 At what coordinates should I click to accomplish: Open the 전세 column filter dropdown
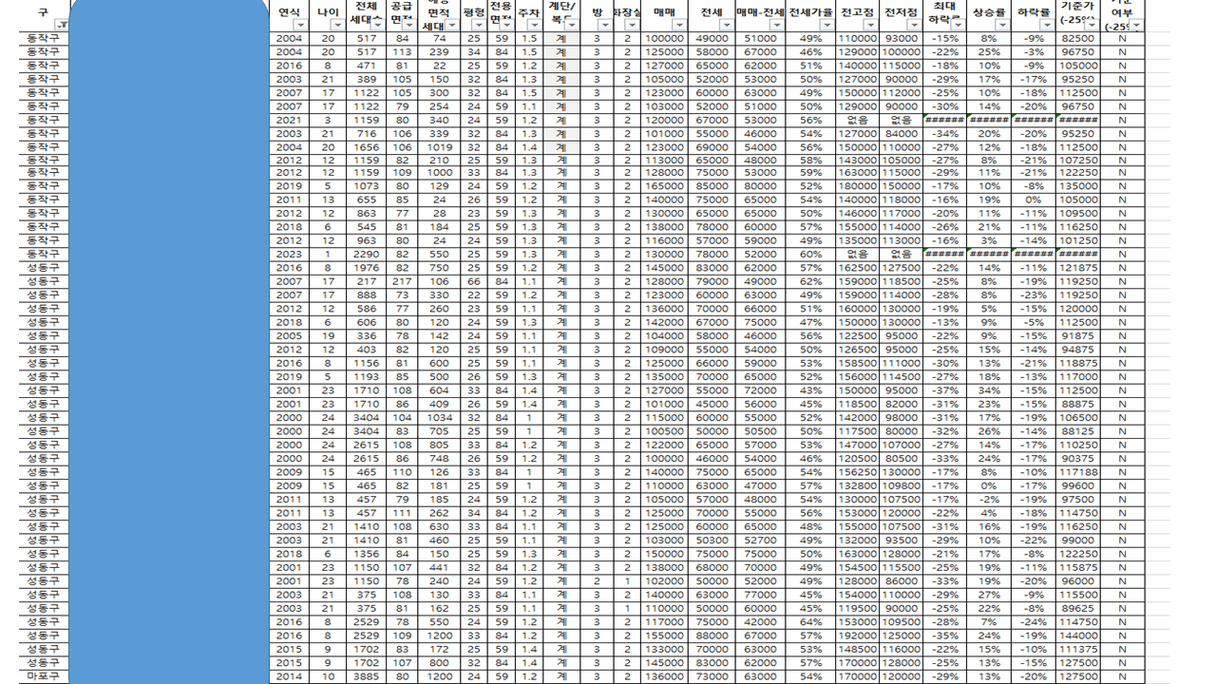727,25
